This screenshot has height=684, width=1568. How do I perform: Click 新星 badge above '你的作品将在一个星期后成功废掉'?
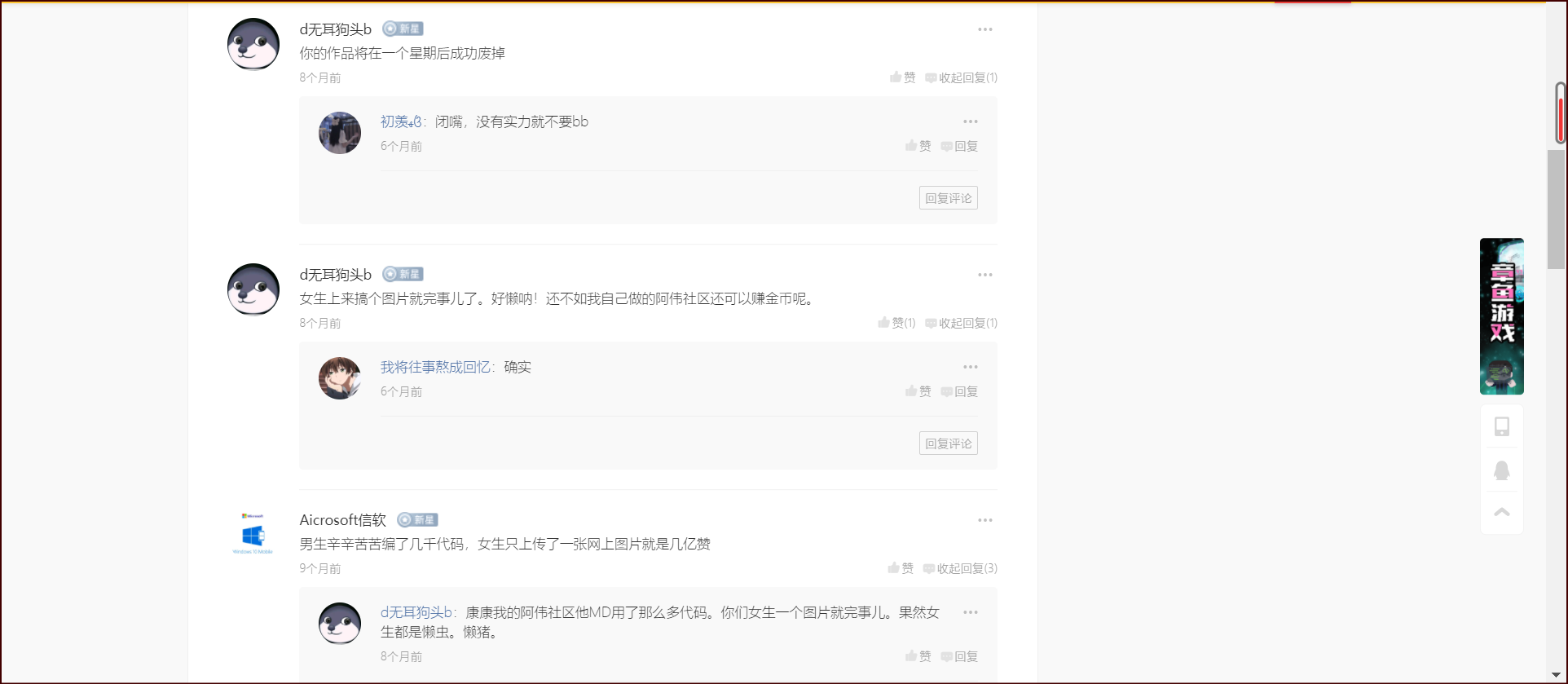403,29
